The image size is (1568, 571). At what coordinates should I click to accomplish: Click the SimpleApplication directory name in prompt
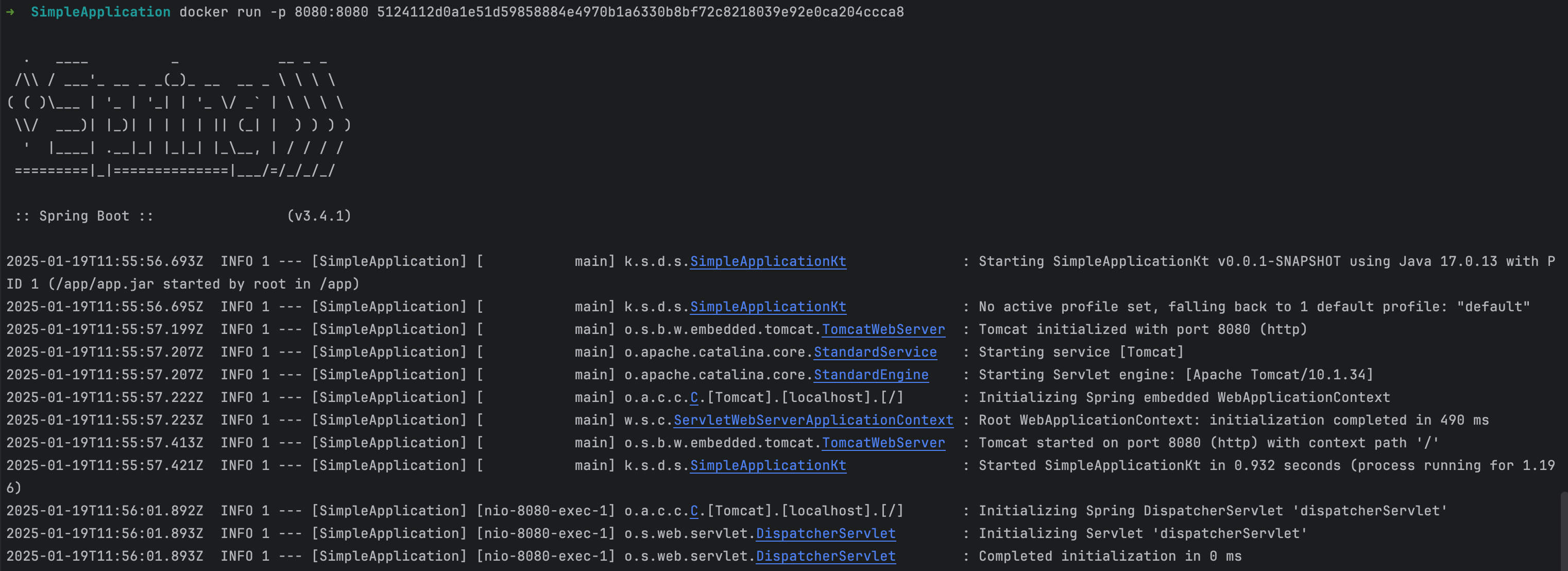click(x=100, y=11)
